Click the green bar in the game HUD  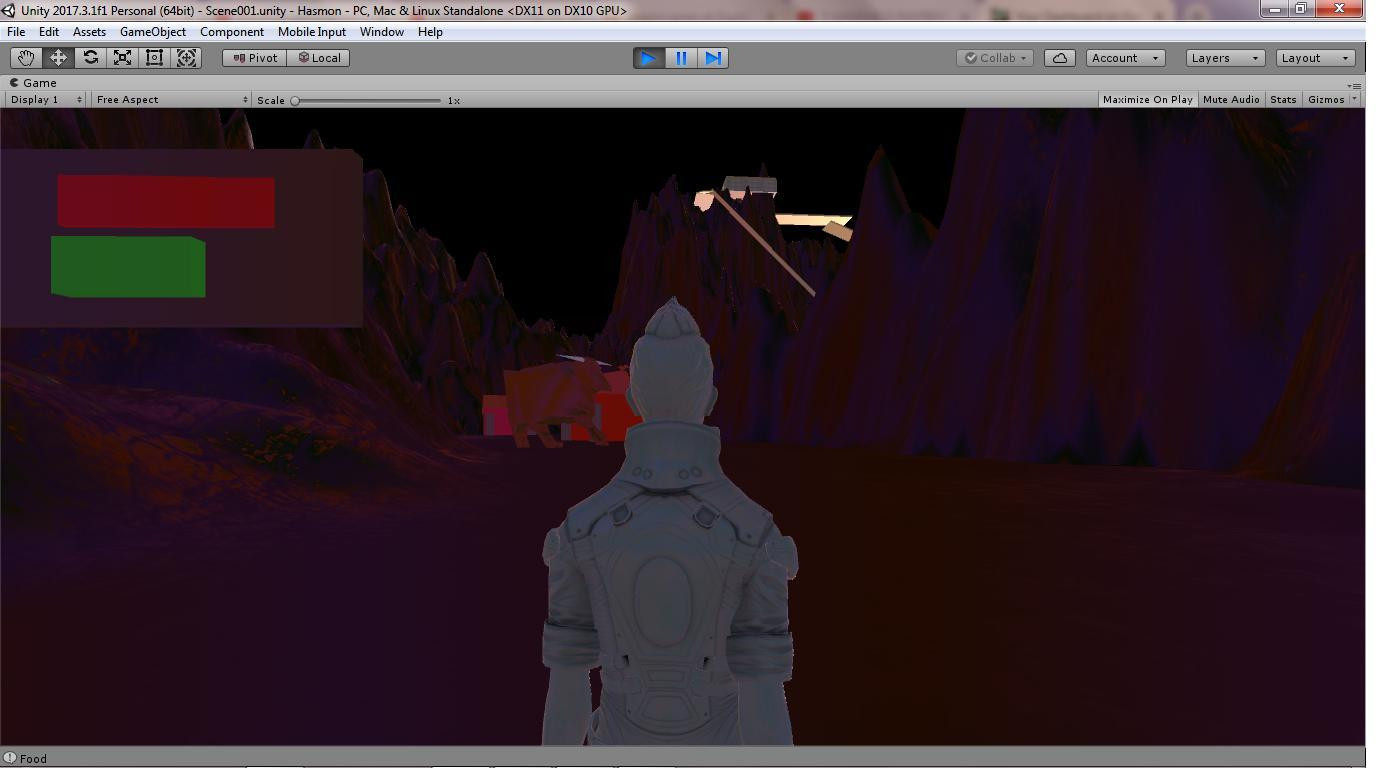click(x=128, y=267)
